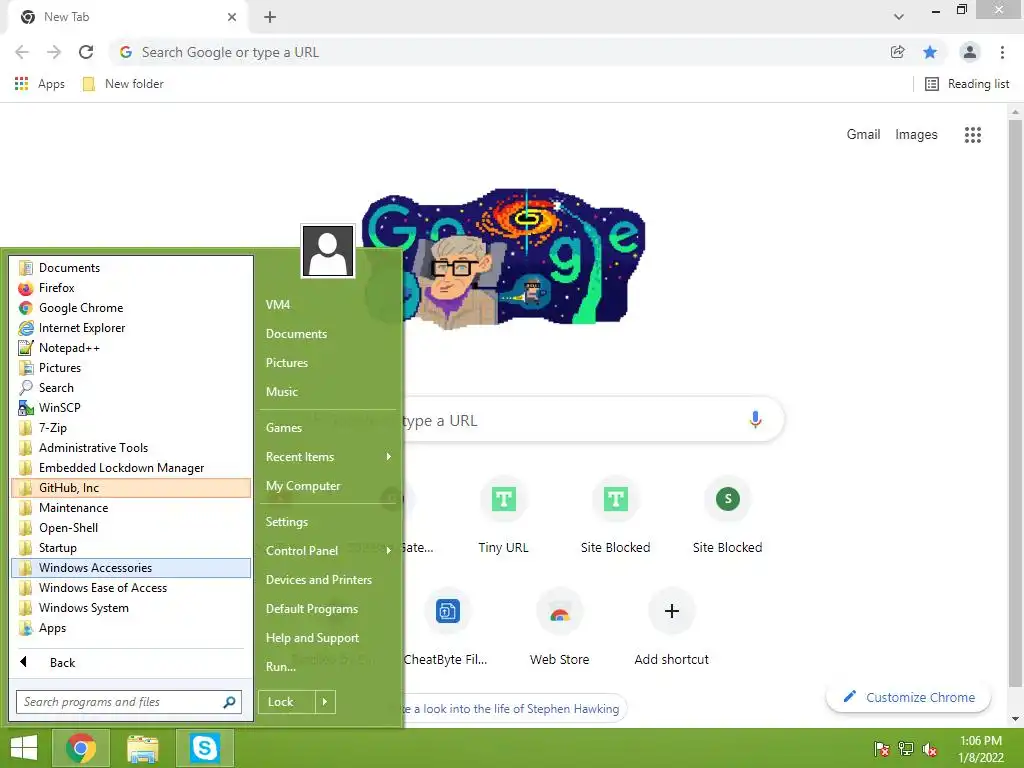Launch WinSCP from the Start menu
The width and height of the screenshot is (1024, 768).
tap(131, 408)
